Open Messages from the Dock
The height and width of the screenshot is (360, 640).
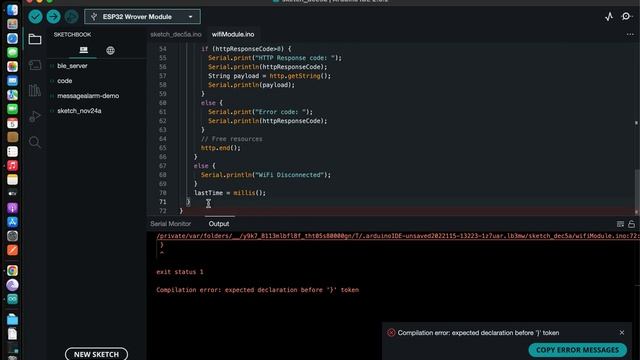12,52
